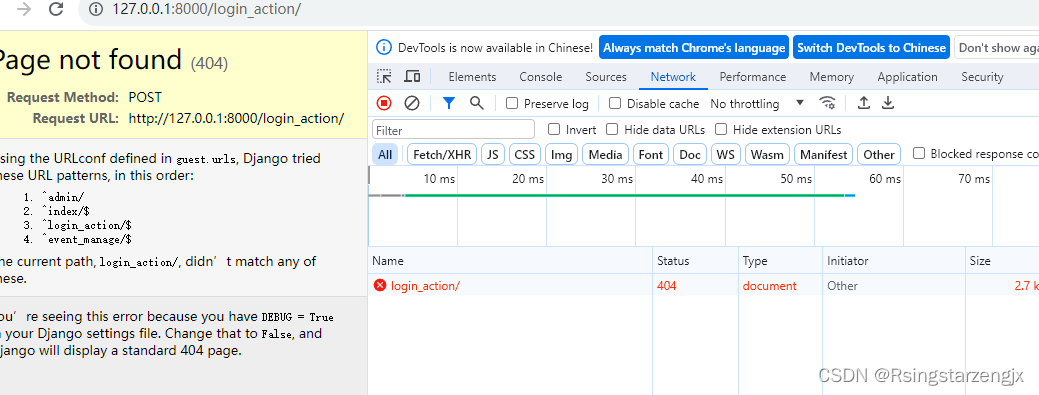Click red error icon beside login_action/
This screenshot has height=395, width=1039.
click(x=380, y=286)
